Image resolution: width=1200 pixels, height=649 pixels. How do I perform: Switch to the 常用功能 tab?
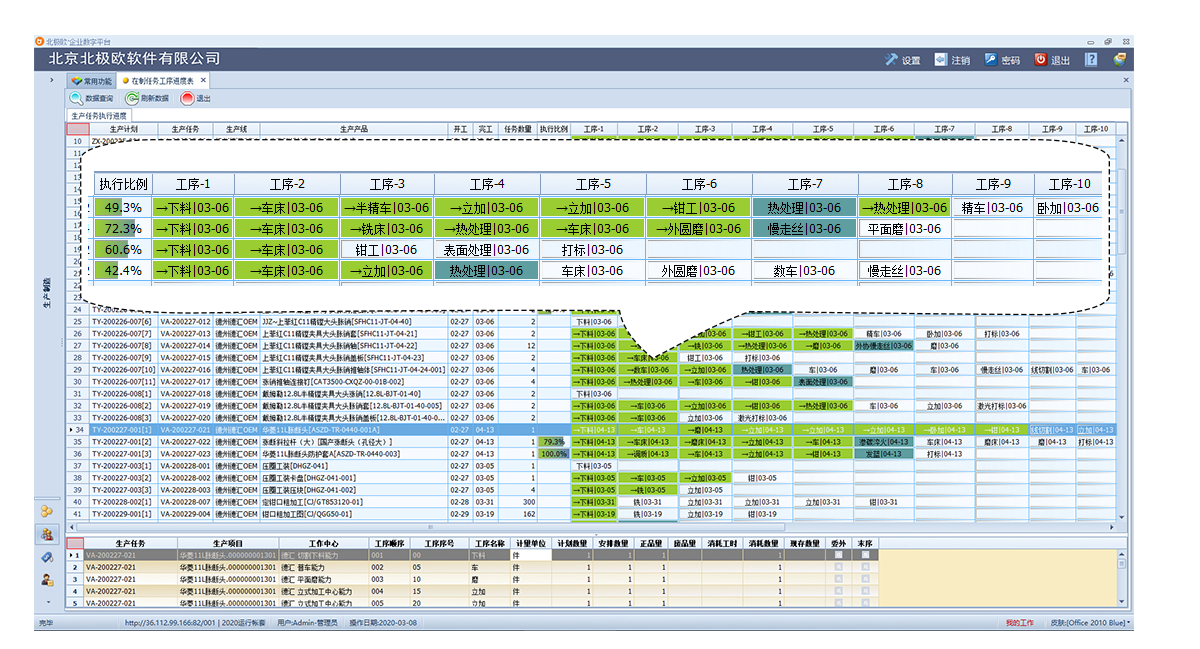(90, 80)
